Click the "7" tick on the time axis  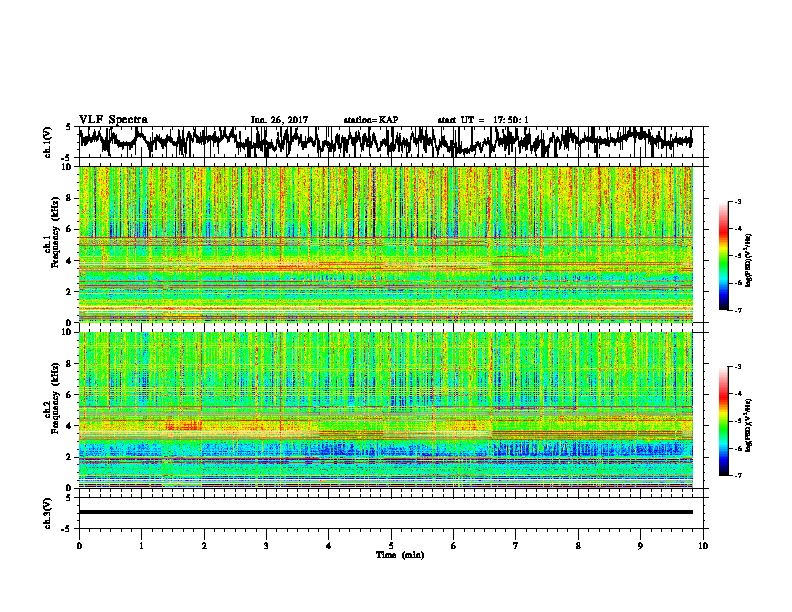point(516,546)
